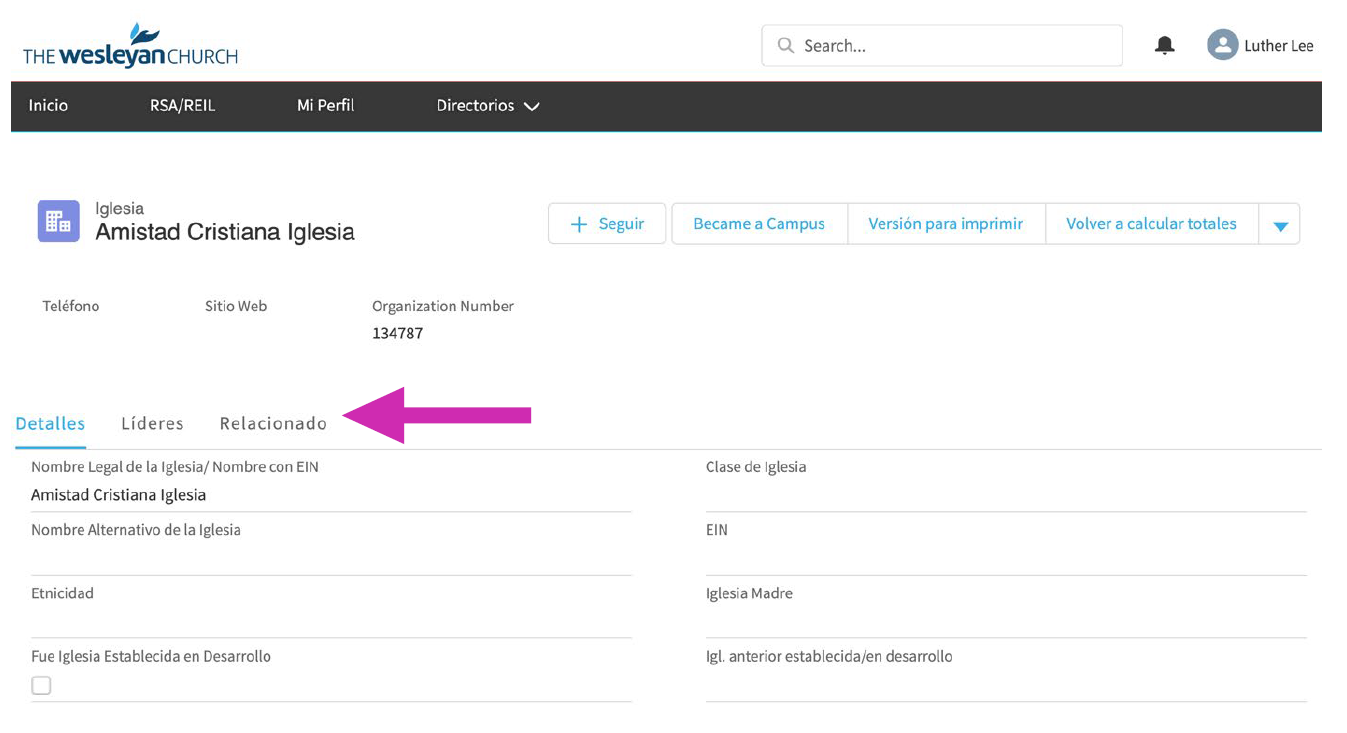
Task: Click the Seguir follow button
Action: (607, 224)
